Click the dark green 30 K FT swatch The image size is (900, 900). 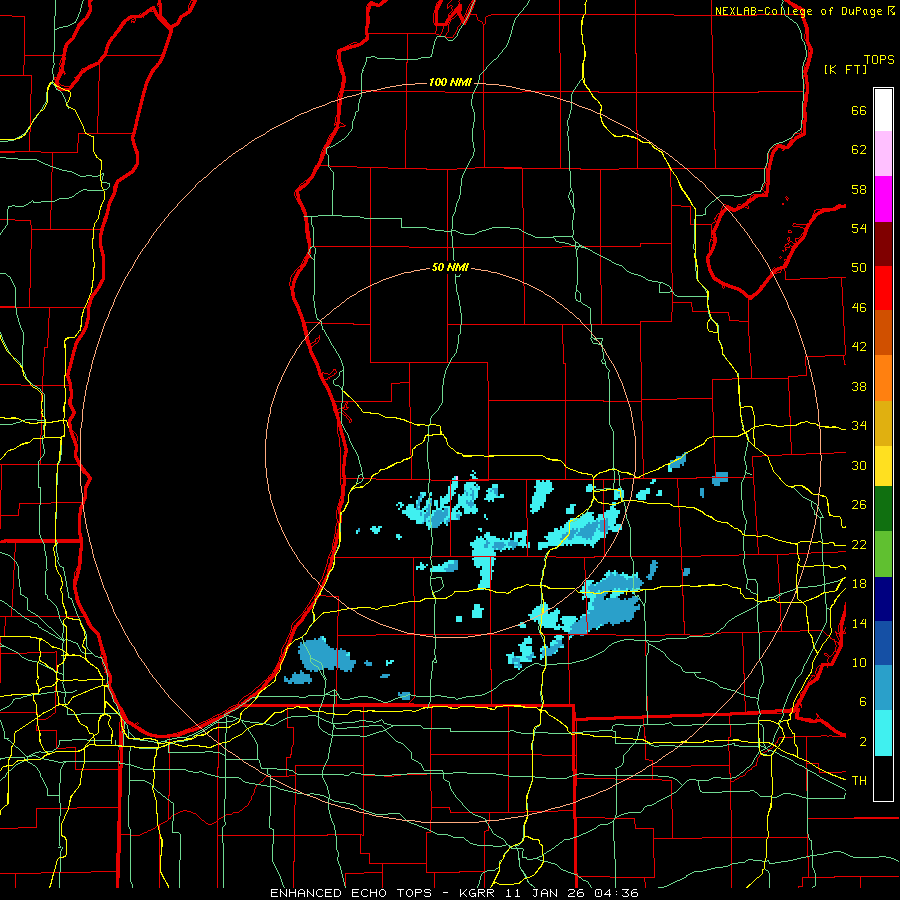pos(883,509)
